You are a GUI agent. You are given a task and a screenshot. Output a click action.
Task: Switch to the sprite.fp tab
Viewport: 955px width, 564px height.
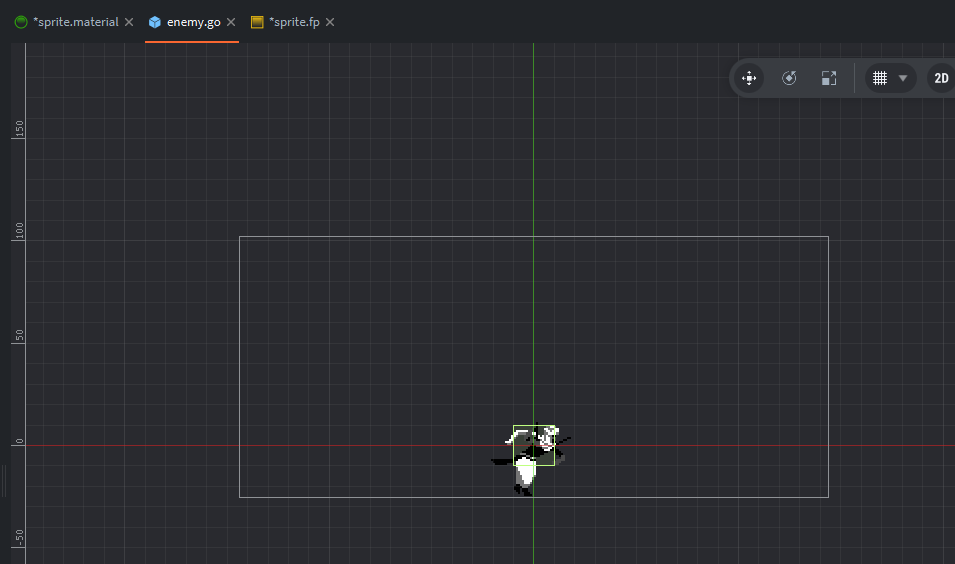pyautogui.click(x=294, y=22)
